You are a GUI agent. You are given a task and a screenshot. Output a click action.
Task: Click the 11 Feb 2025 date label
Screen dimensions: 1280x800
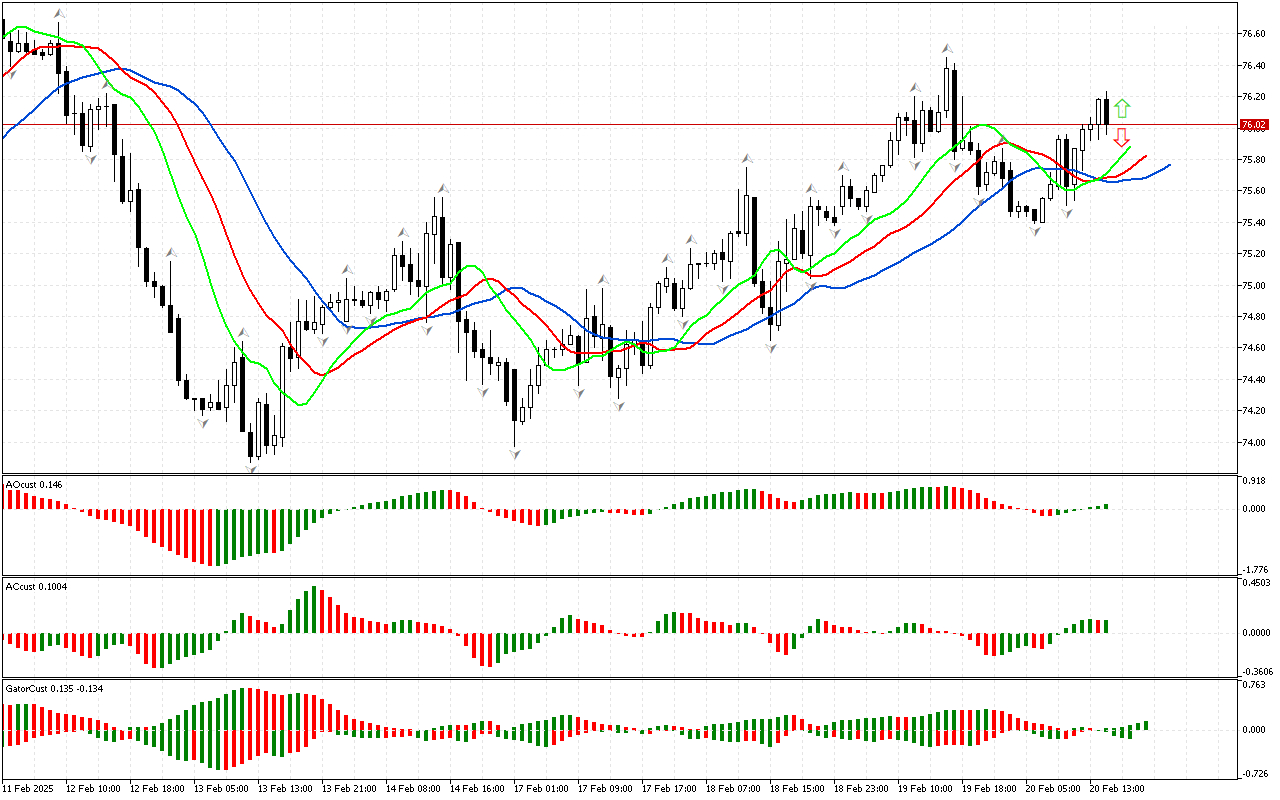(x=29, y=788)
